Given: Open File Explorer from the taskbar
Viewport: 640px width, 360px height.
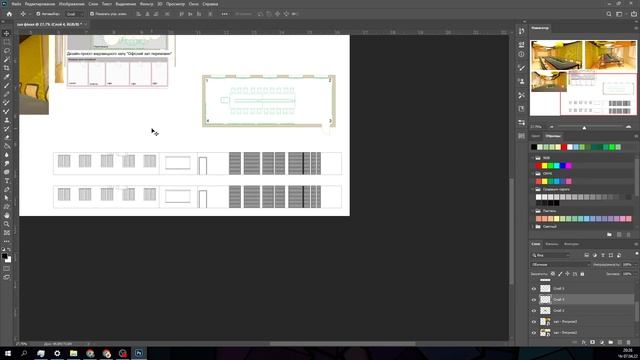Looking at the screenshot, I should [73, 353].
